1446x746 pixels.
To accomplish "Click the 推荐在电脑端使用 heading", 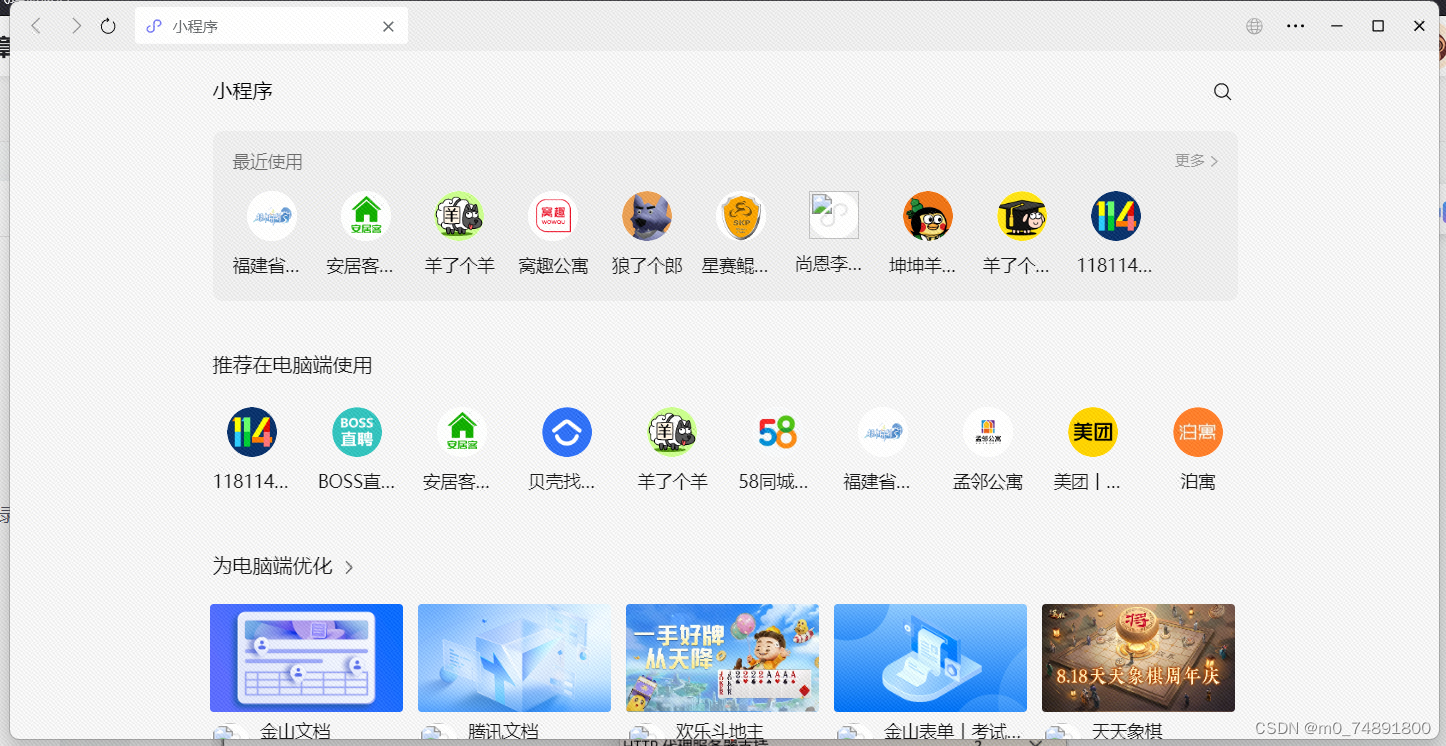I will point(292,366).
